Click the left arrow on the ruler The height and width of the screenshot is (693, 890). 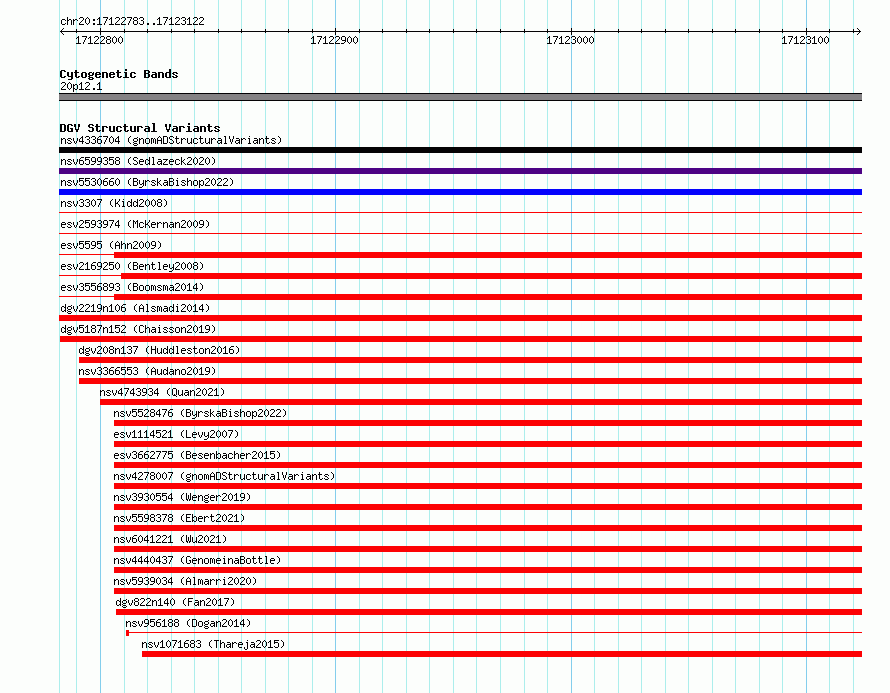pos(62,31)
